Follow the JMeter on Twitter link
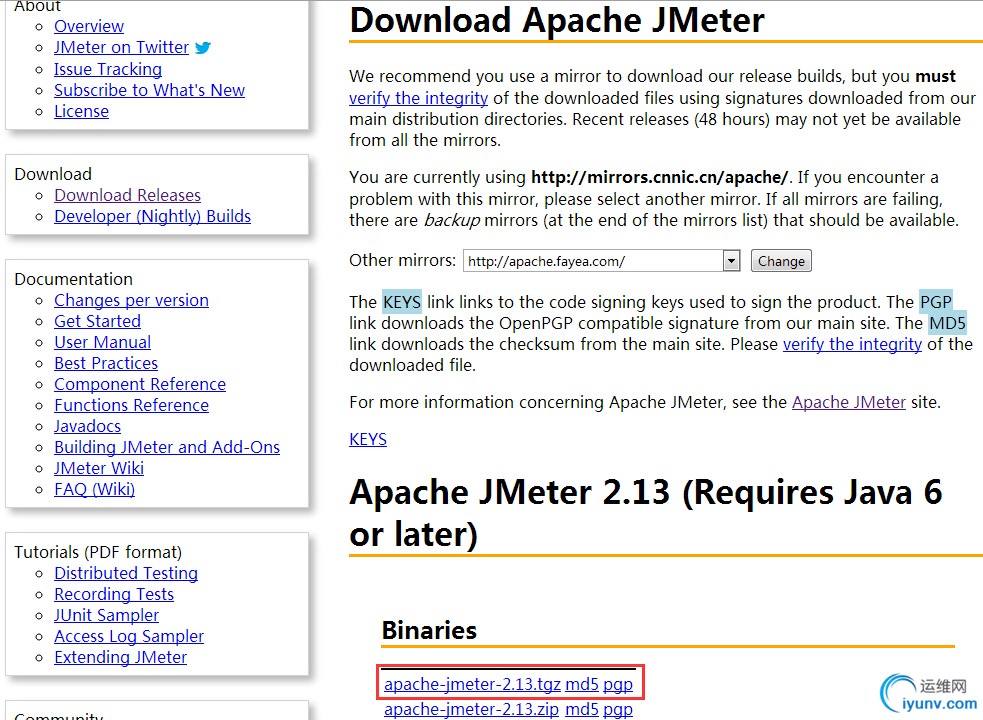The image size is (983, 720). (122, 48)
